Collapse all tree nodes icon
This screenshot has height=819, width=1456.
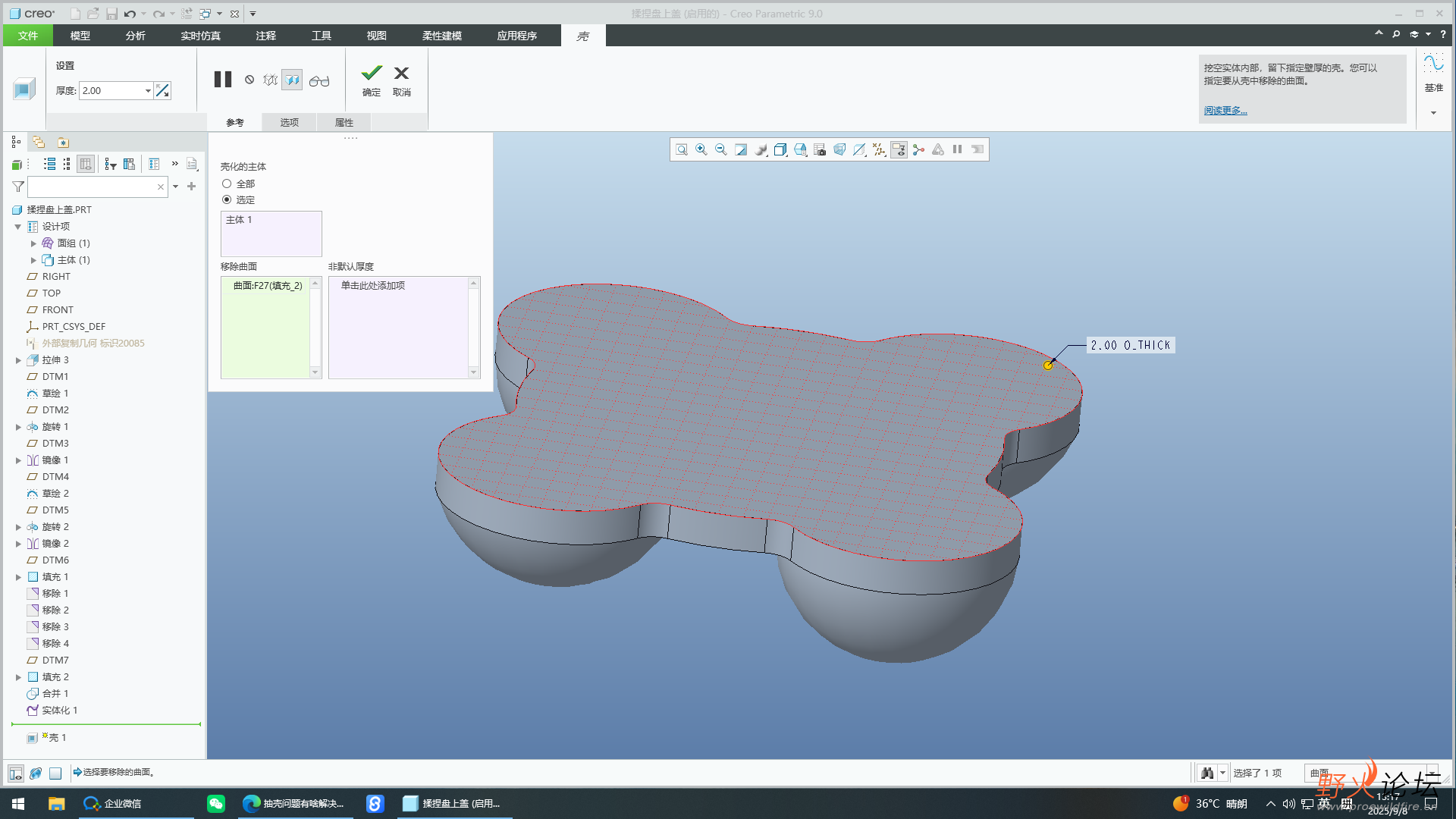67,164
